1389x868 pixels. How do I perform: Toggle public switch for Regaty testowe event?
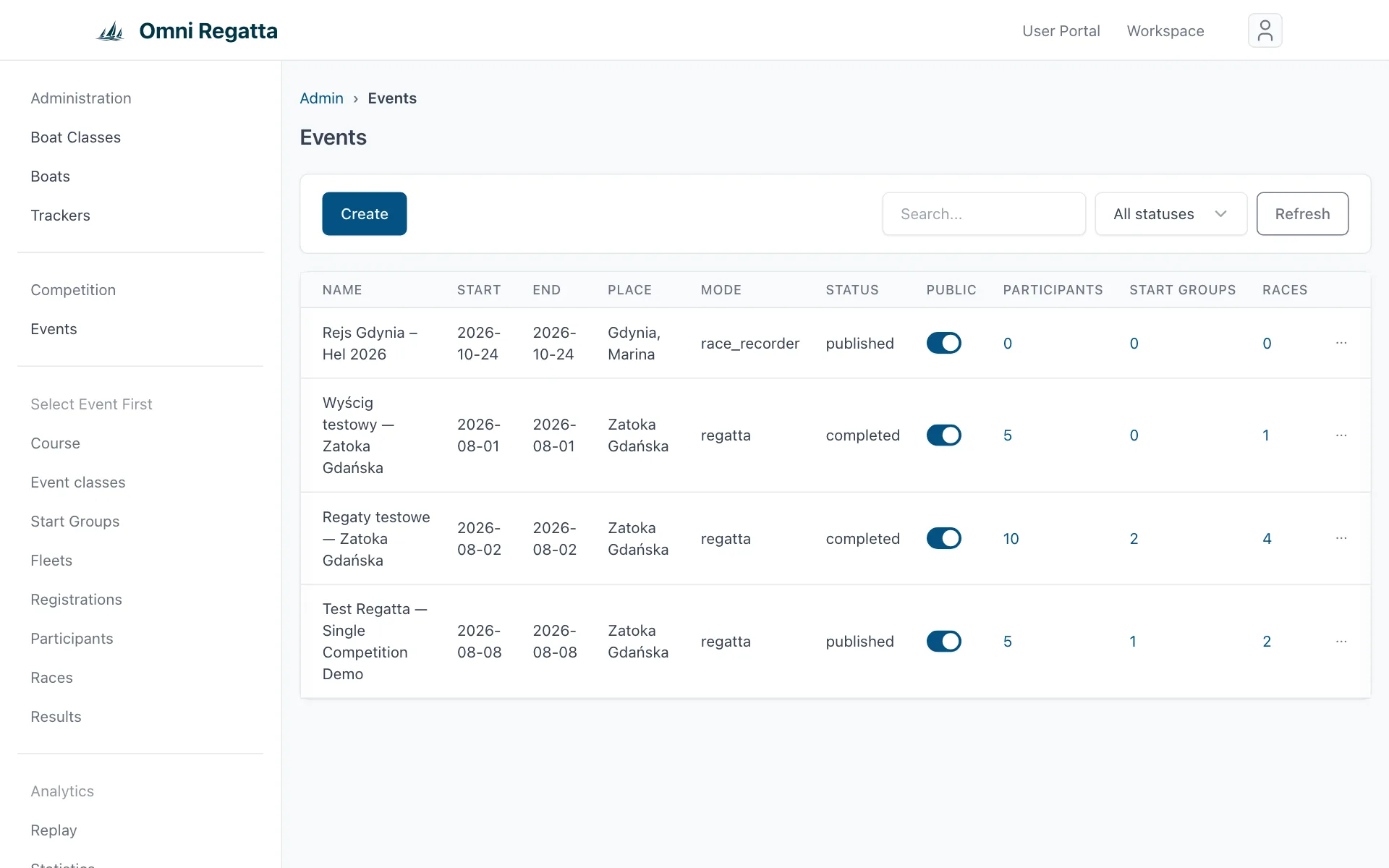[x=943, y=538]
